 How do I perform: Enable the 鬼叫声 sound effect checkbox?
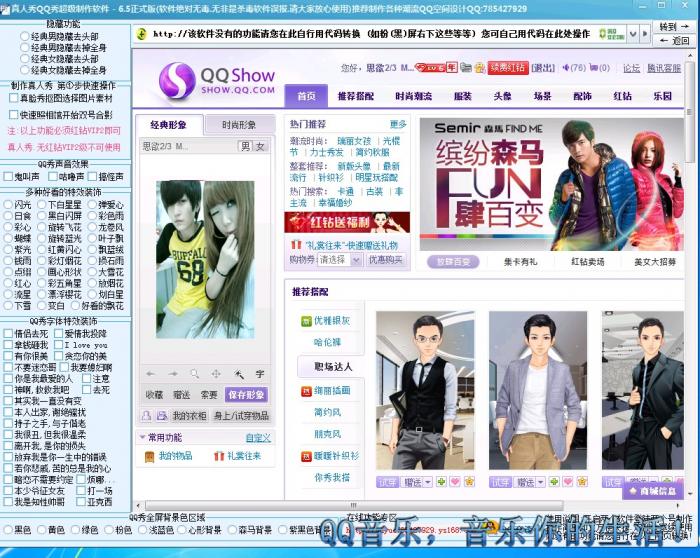(8, 177)
